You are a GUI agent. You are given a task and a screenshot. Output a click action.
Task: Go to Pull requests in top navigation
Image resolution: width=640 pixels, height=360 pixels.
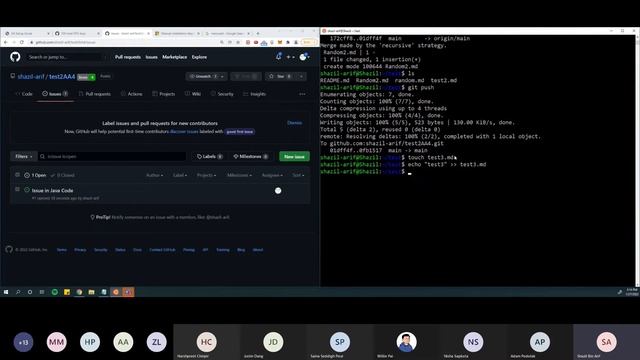click(128, 57)
